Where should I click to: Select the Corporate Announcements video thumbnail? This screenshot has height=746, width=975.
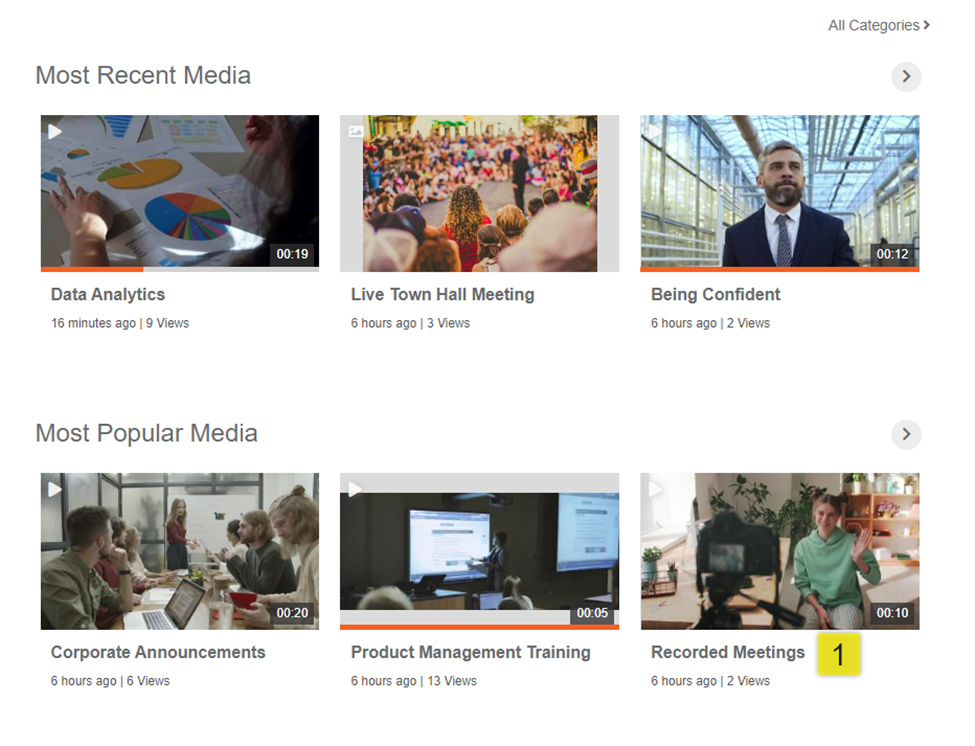coord(180,550)
